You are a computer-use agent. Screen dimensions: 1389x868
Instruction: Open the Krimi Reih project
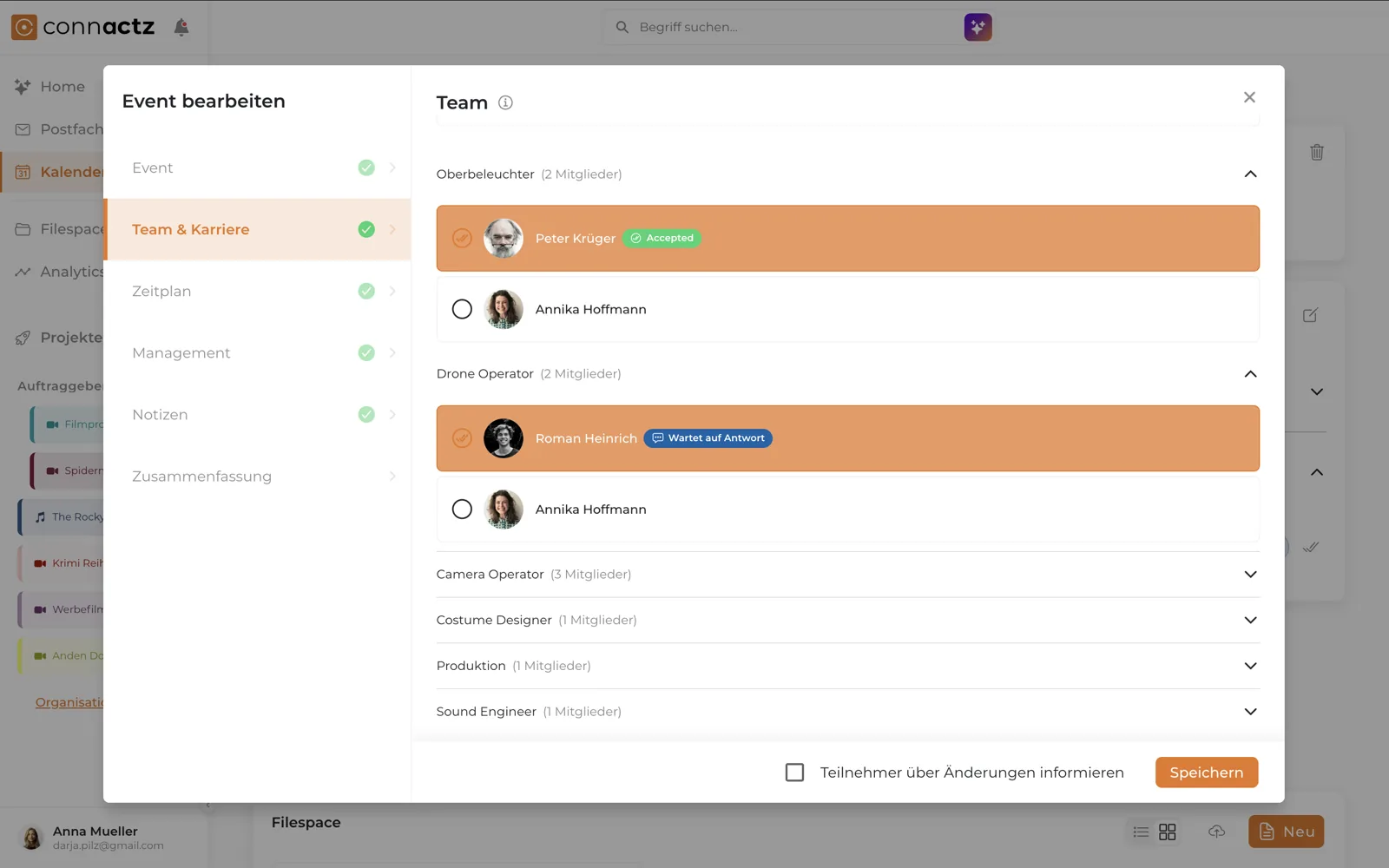click(x=61, y=562)
